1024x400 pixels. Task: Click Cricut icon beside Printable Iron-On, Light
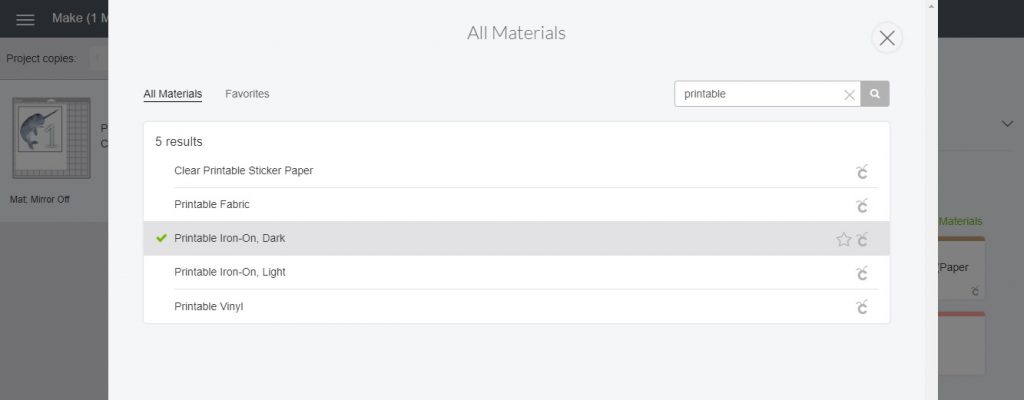pyautogui.click(x=862, y=273)
